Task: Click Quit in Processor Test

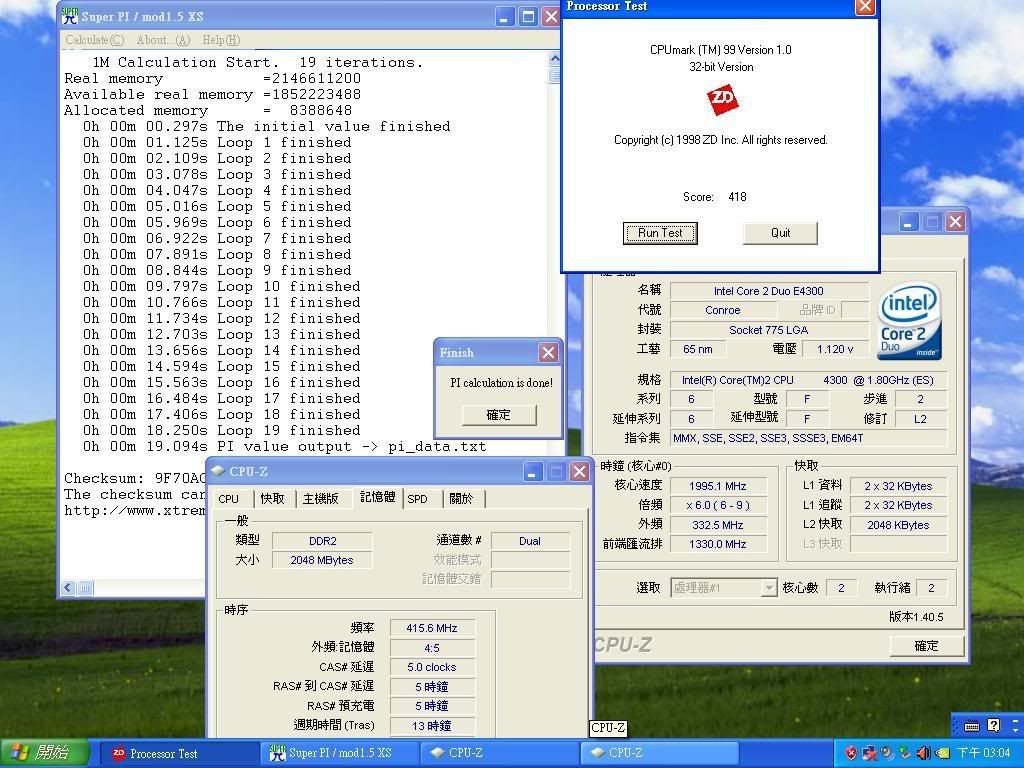Action: [x=780, y=233]
